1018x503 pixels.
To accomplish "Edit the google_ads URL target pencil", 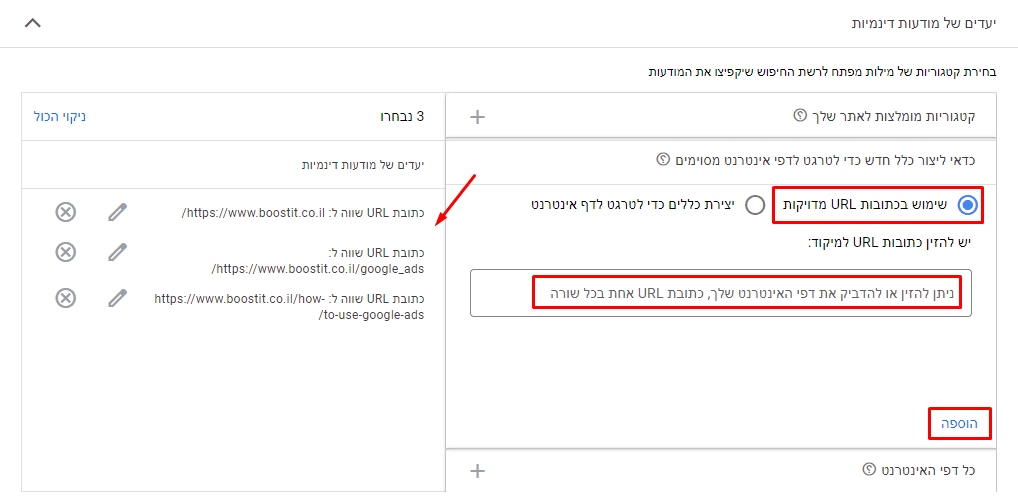I will coord(118,252).
